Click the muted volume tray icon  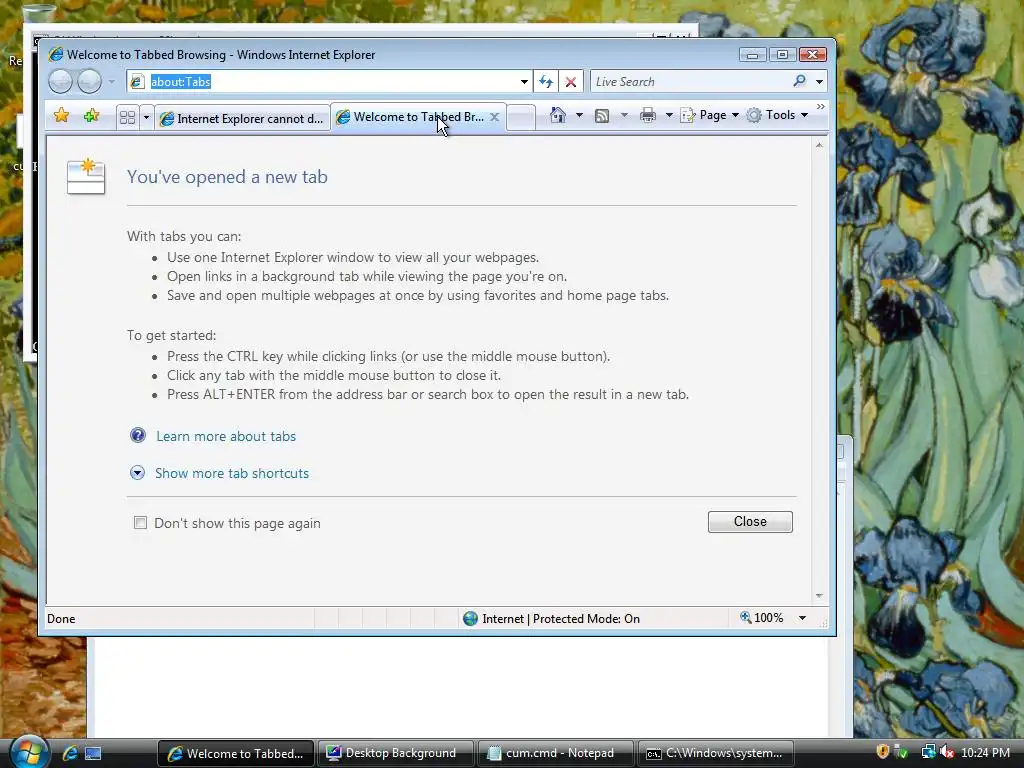(x=946, y=752)
